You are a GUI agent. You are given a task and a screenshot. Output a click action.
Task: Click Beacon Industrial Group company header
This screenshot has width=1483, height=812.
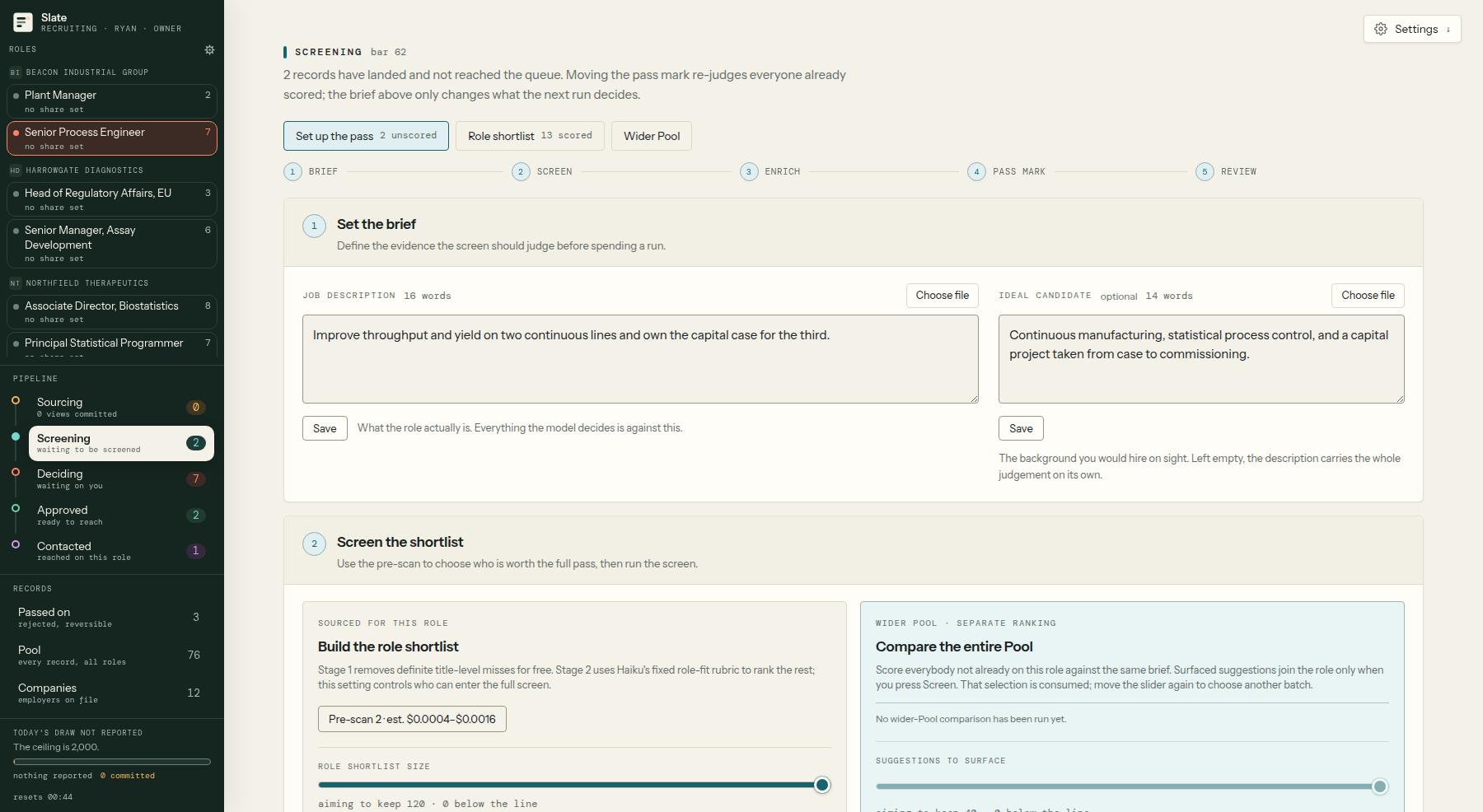79,72
